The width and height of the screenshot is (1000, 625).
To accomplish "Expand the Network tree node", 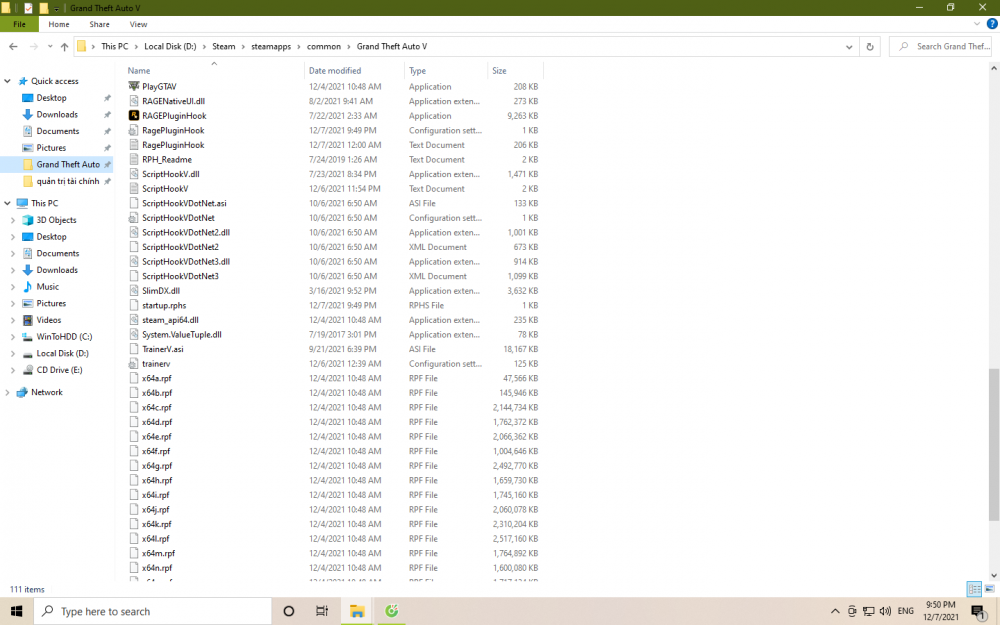I will 8,392.
